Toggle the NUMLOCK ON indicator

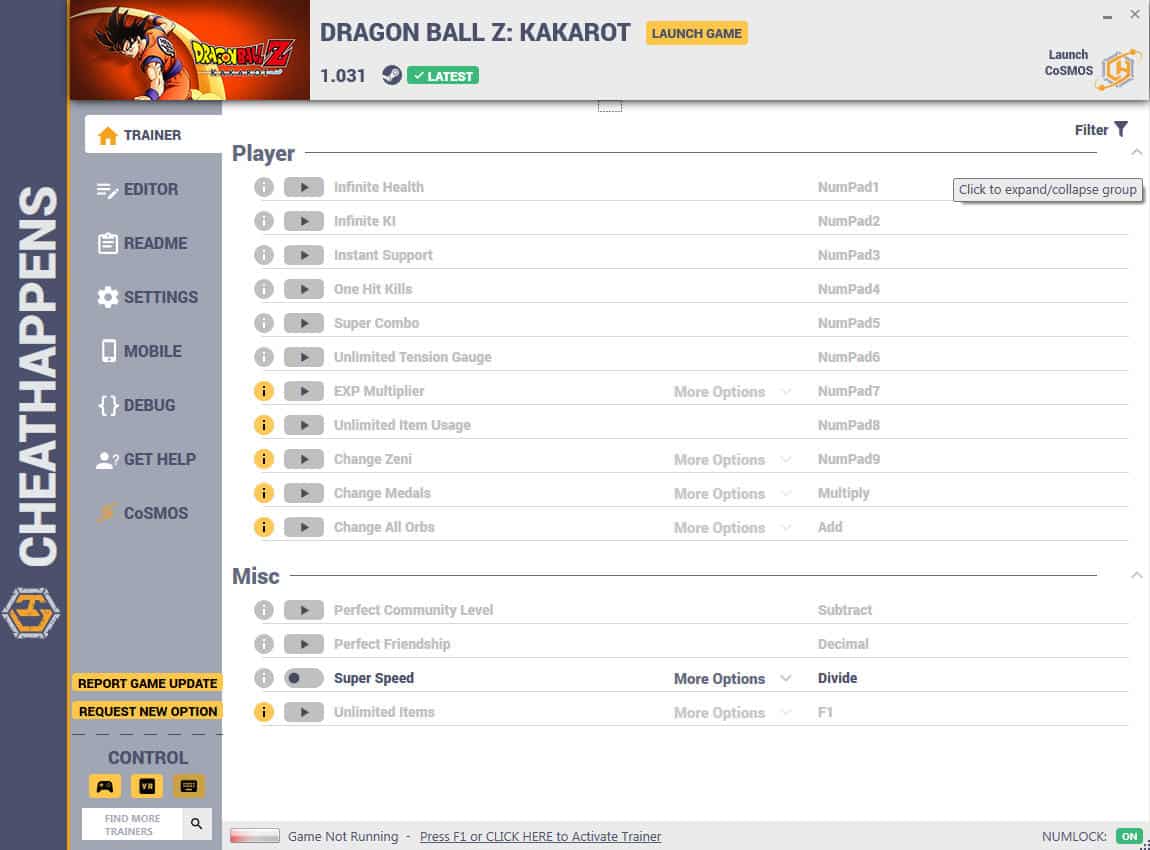(1129, 836)
